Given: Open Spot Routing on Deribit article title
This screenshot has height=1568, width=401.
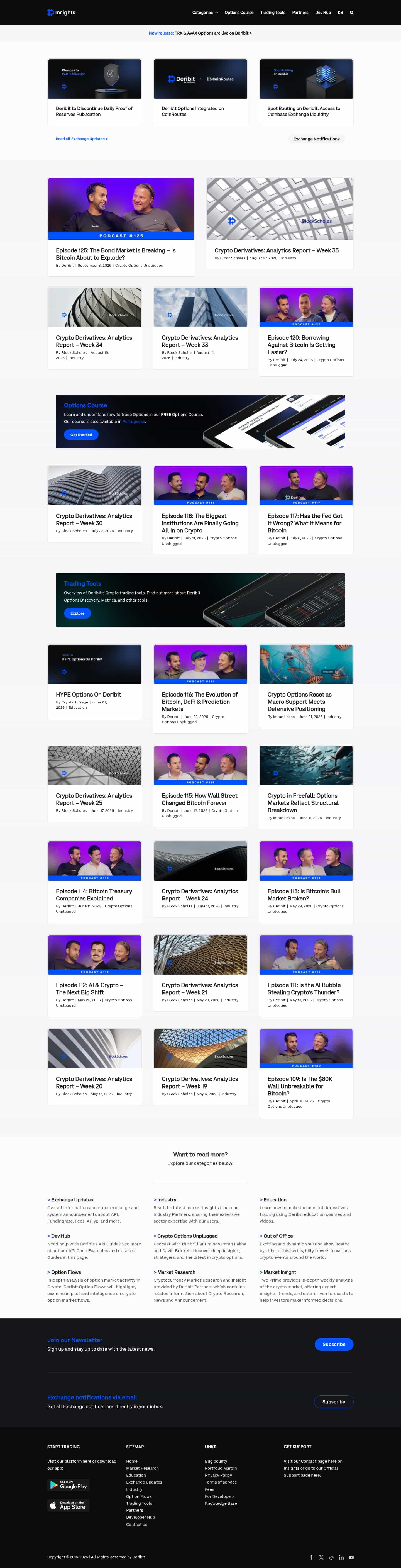Looking at the screenshot, I should tap(304, 111).
